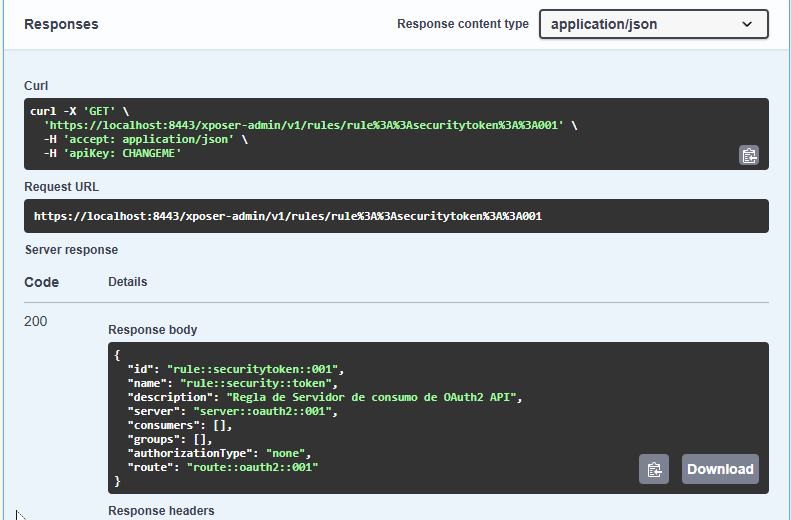Click the Response headers label
The image size is (791, 520).
click(x=161, y=510)
